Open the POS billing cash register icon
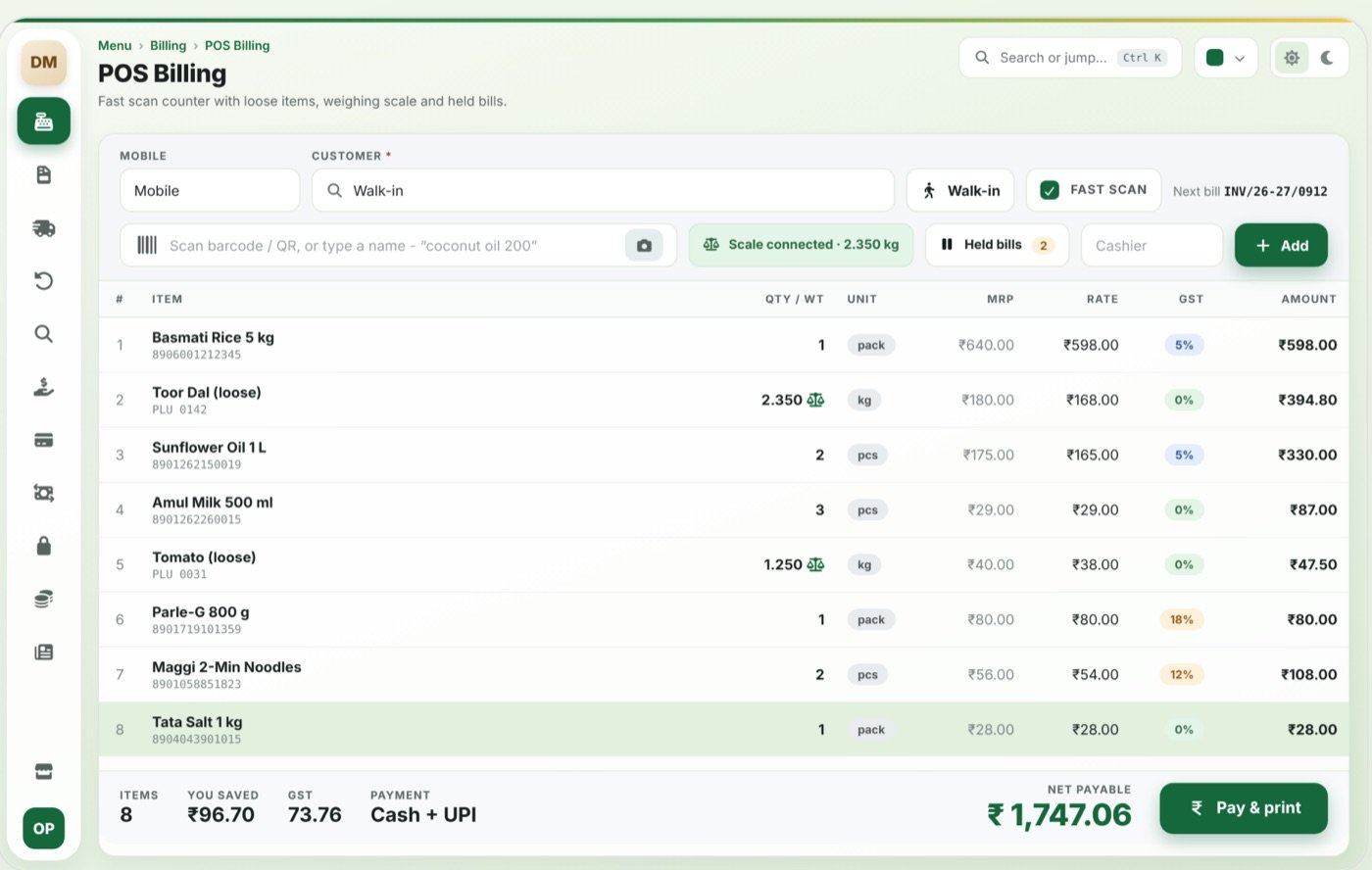 click(x=43, y=121)
